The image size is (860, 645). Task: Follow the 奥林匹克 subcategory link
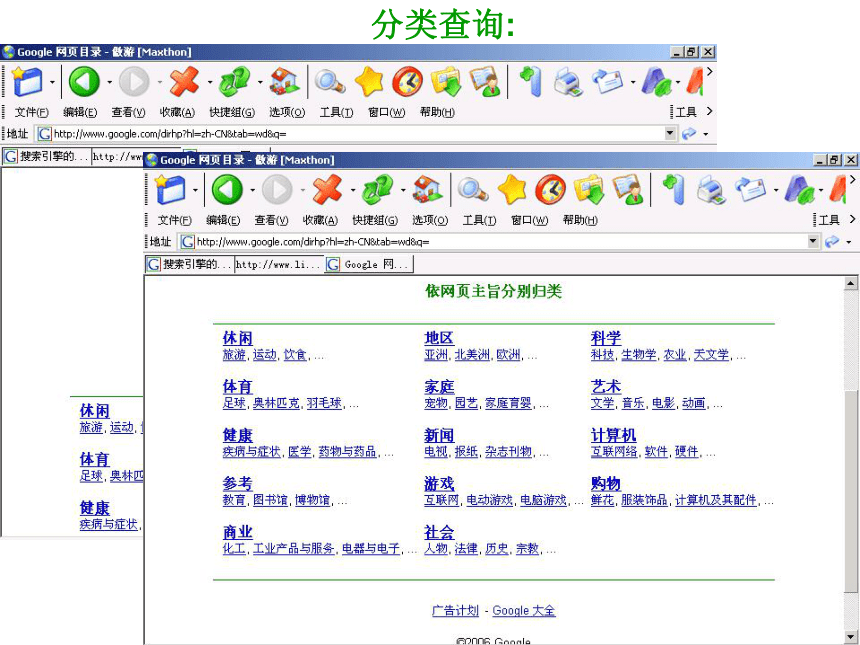[276, 403]
